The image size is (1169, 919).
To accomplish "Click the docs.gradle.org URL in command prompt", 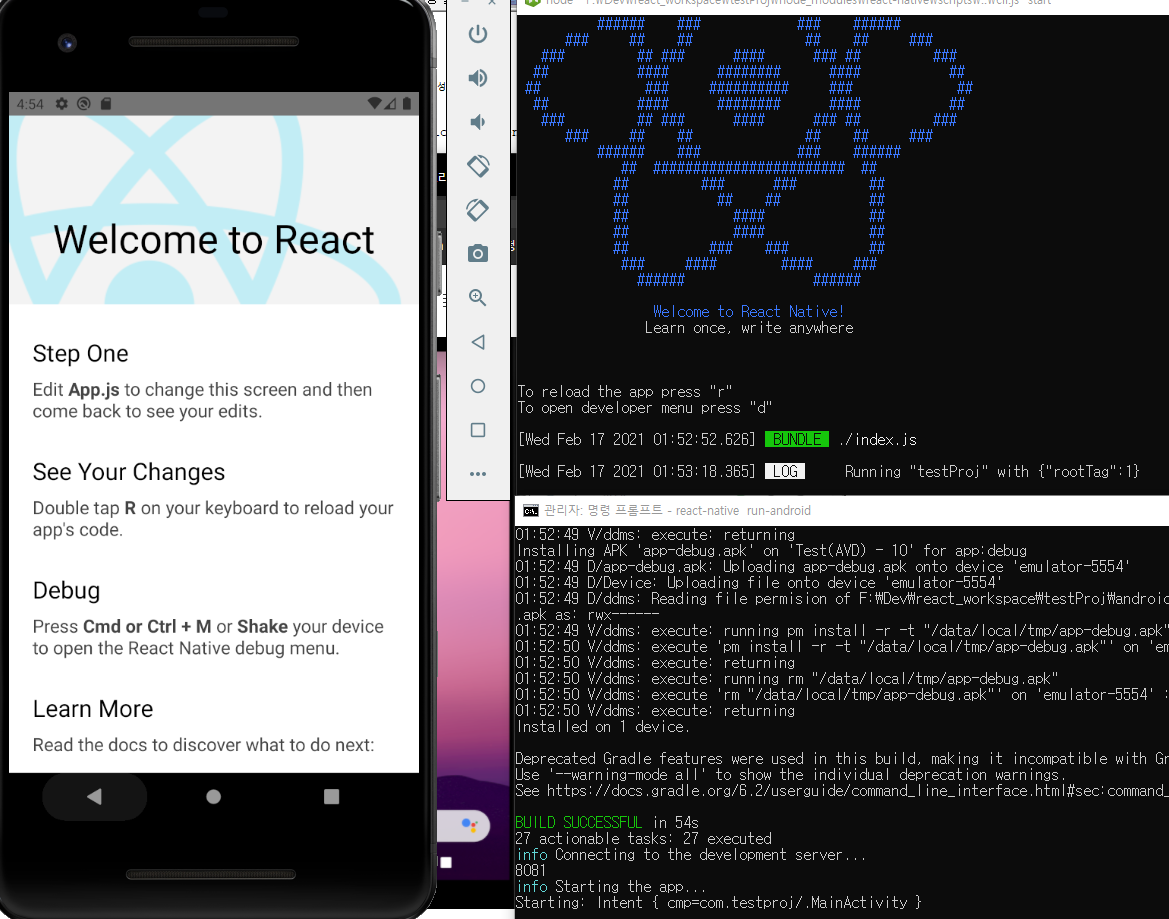I will 857,791.
